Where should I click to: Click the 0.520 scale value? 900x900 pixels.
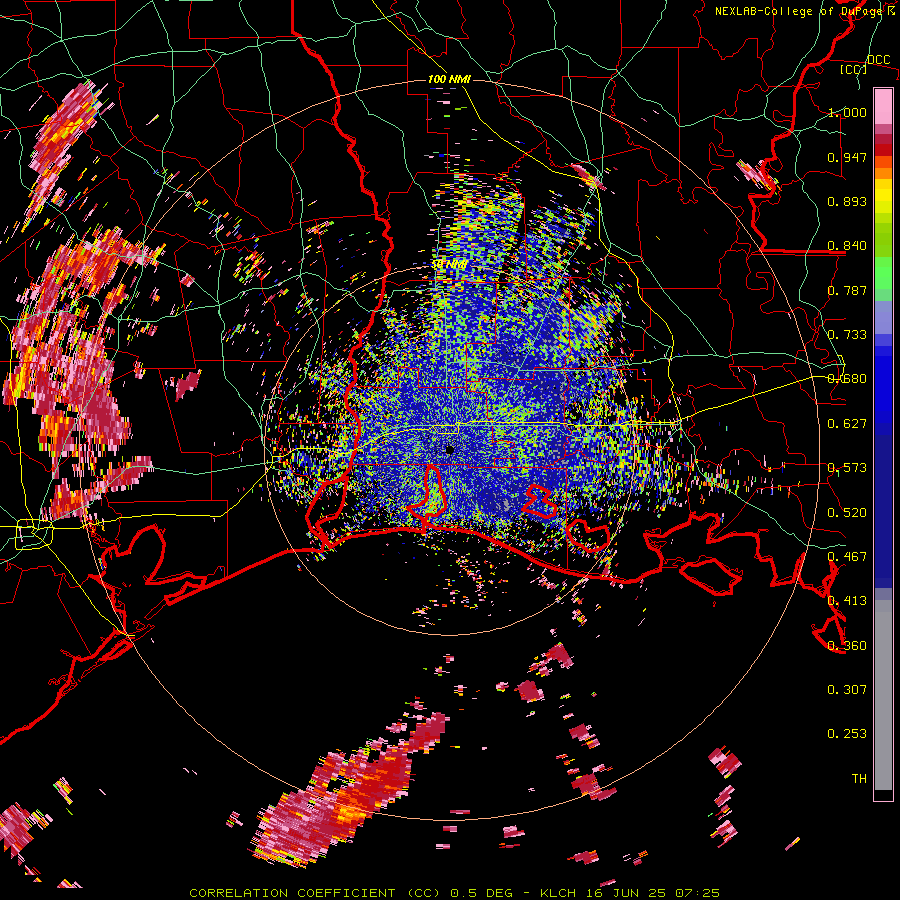pyautogui.click(x=847, y=513)
